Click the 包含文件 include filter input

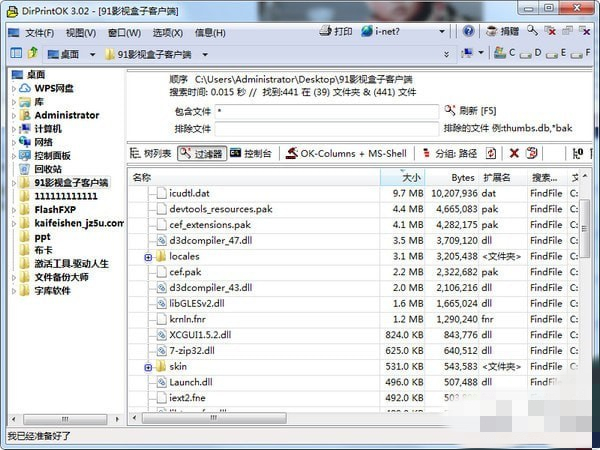click(x=327, y=111)
